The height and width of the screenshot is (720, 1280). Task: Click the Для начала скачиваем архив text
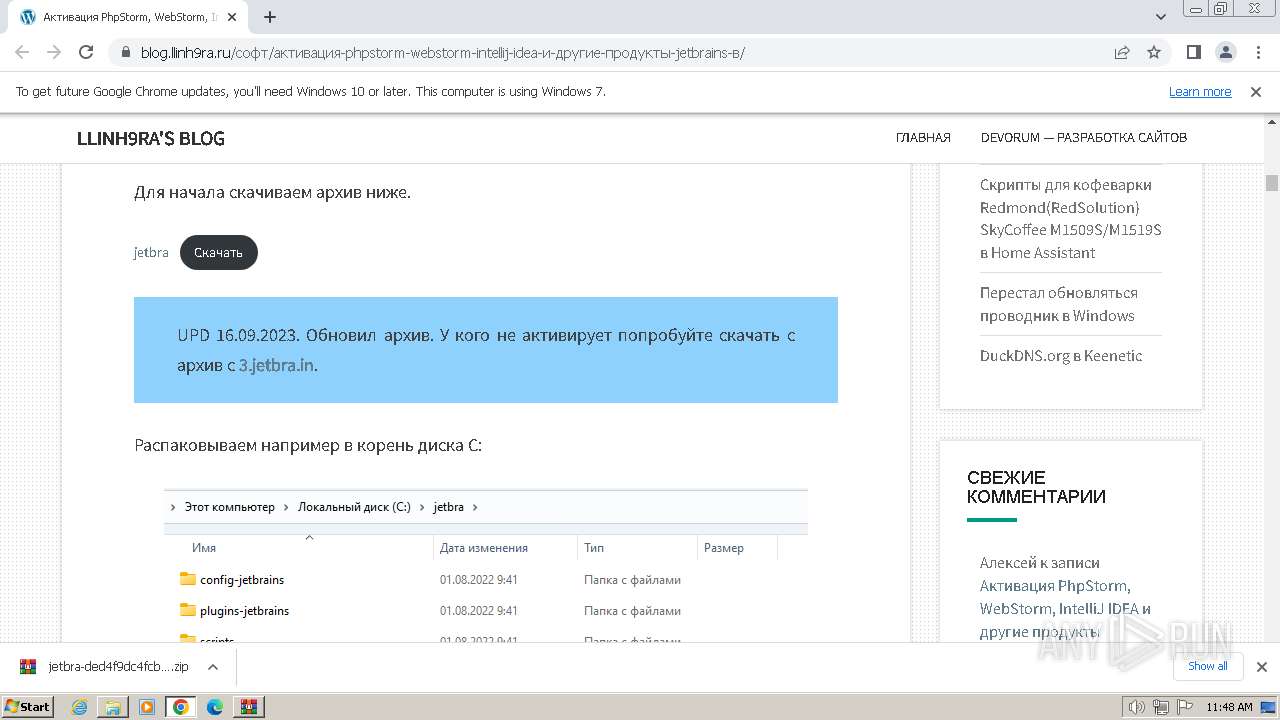(x=272, y=192)
